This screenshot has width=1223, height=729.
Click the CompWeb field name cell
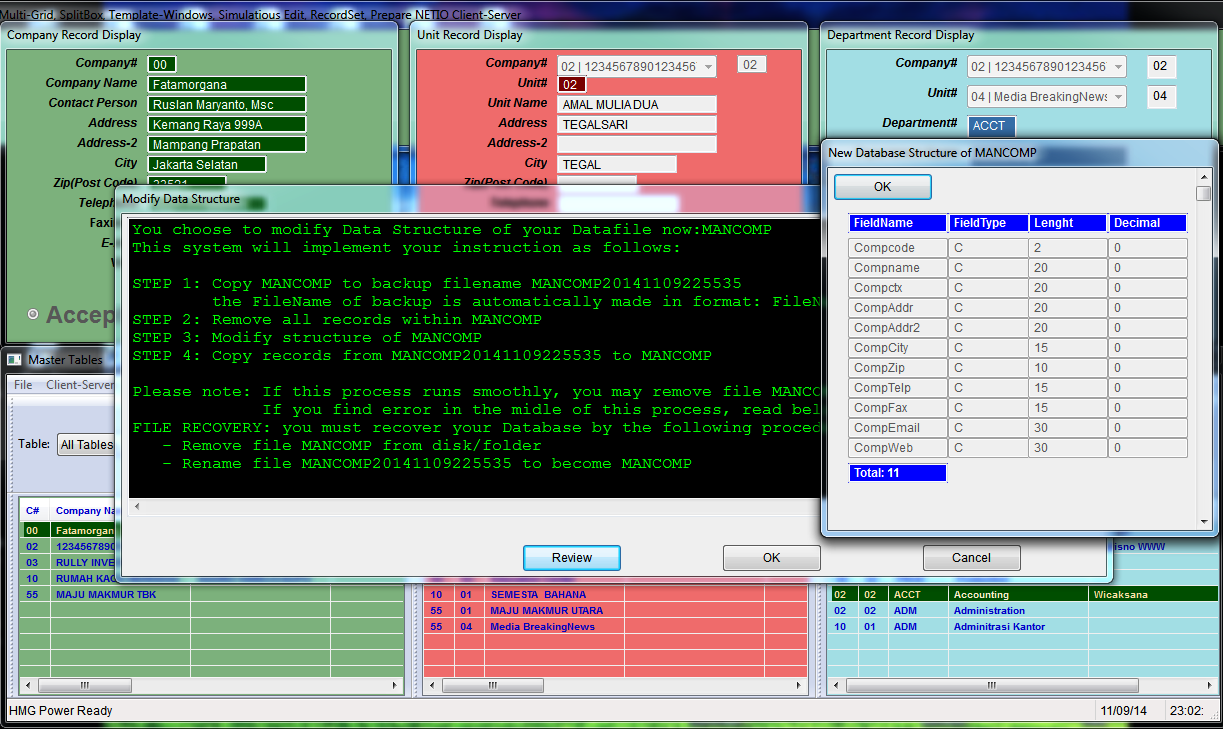897,448
